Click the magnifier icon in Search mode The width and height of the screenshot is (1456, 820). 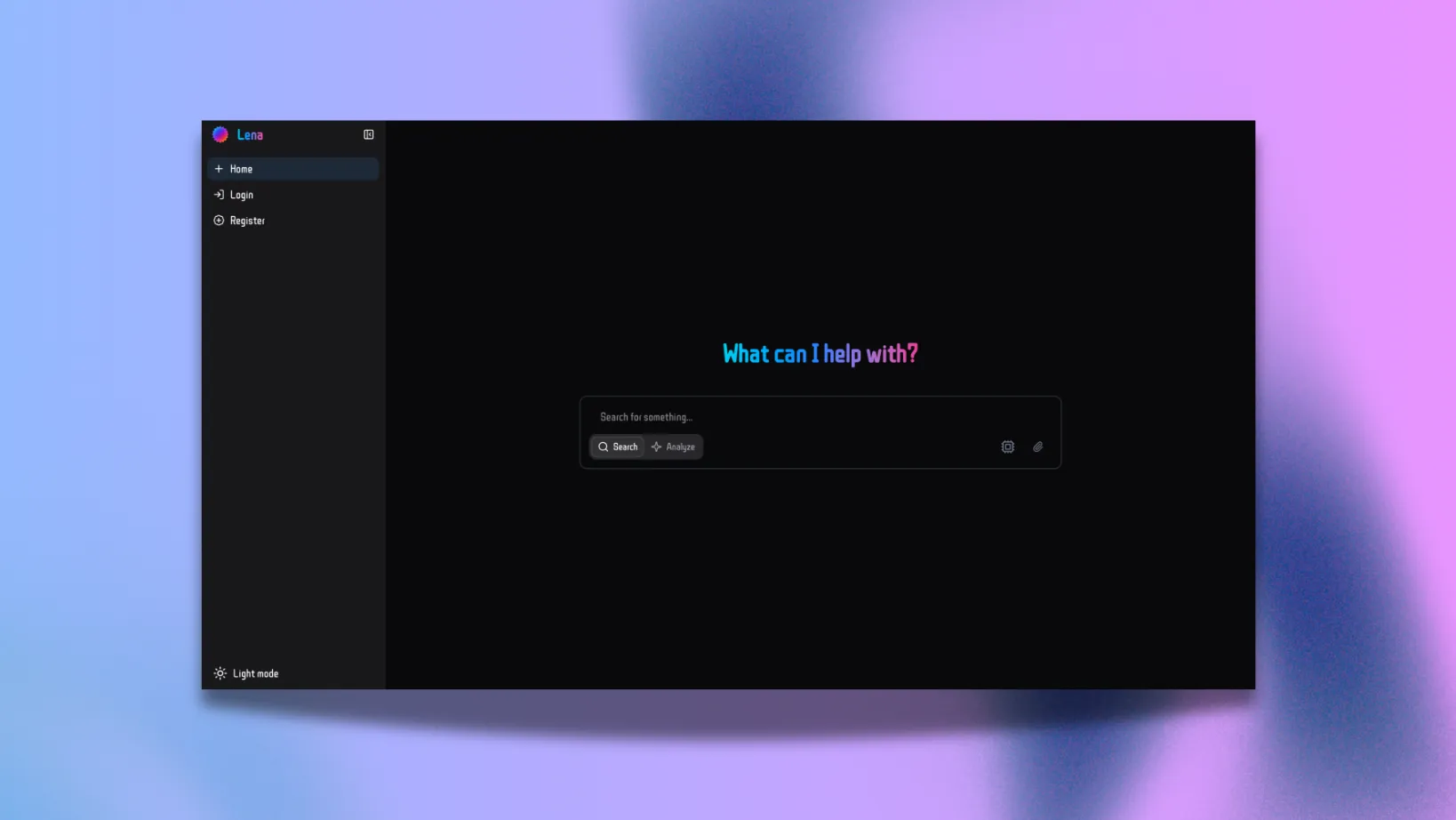click(x=604, y=446)
